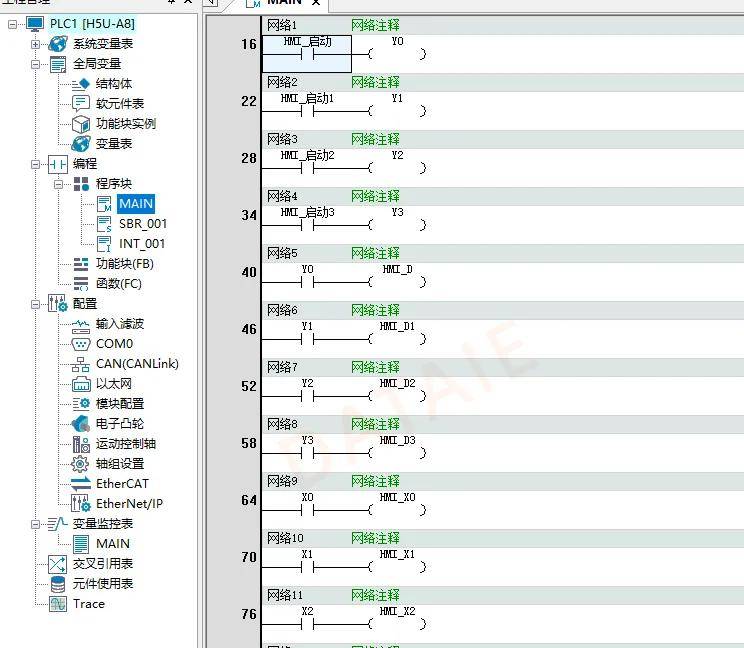Click the 功能块实例 cube icon
Screen dimensions: 744x648
(x=81, y=124)
